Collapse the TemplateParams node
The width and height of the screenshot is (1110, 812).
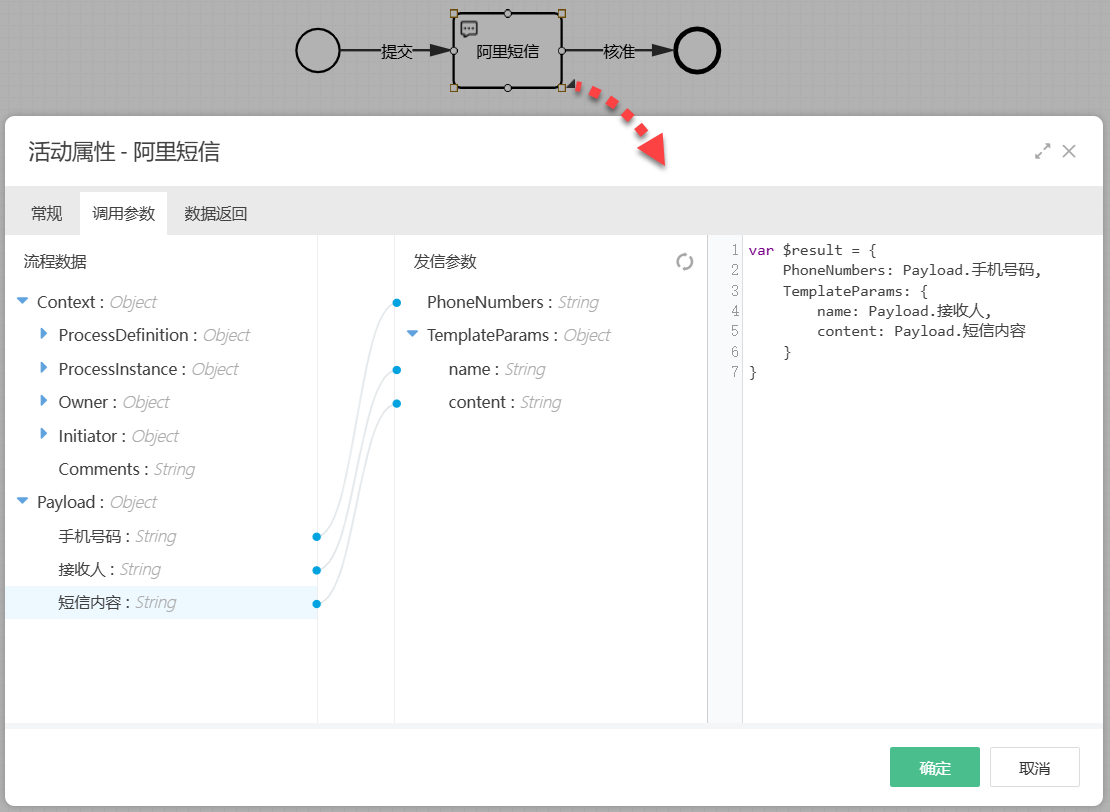pyautogui.click(x=412, y=335)
